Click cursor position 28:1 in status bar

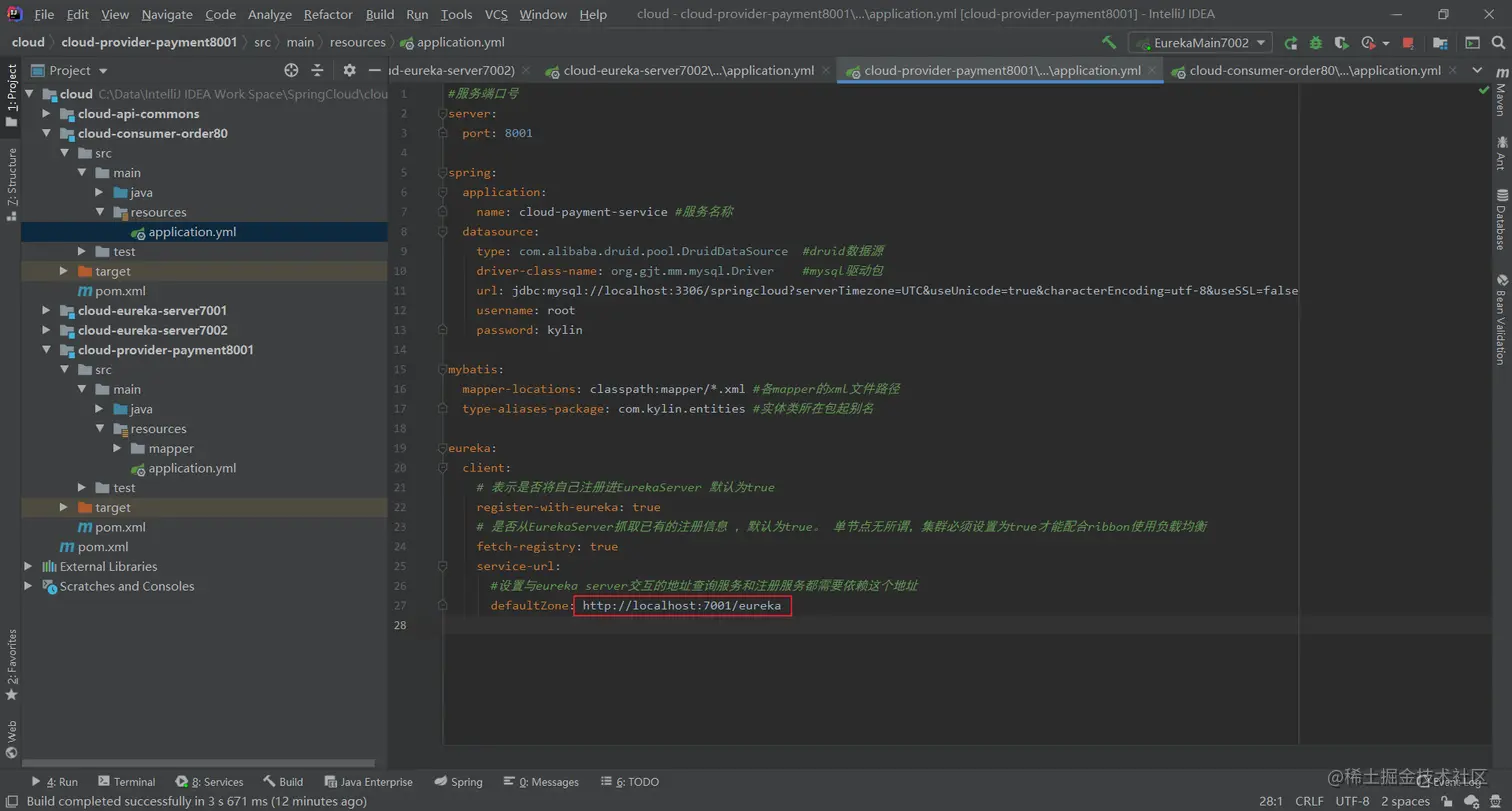[x=1271, y=801]
